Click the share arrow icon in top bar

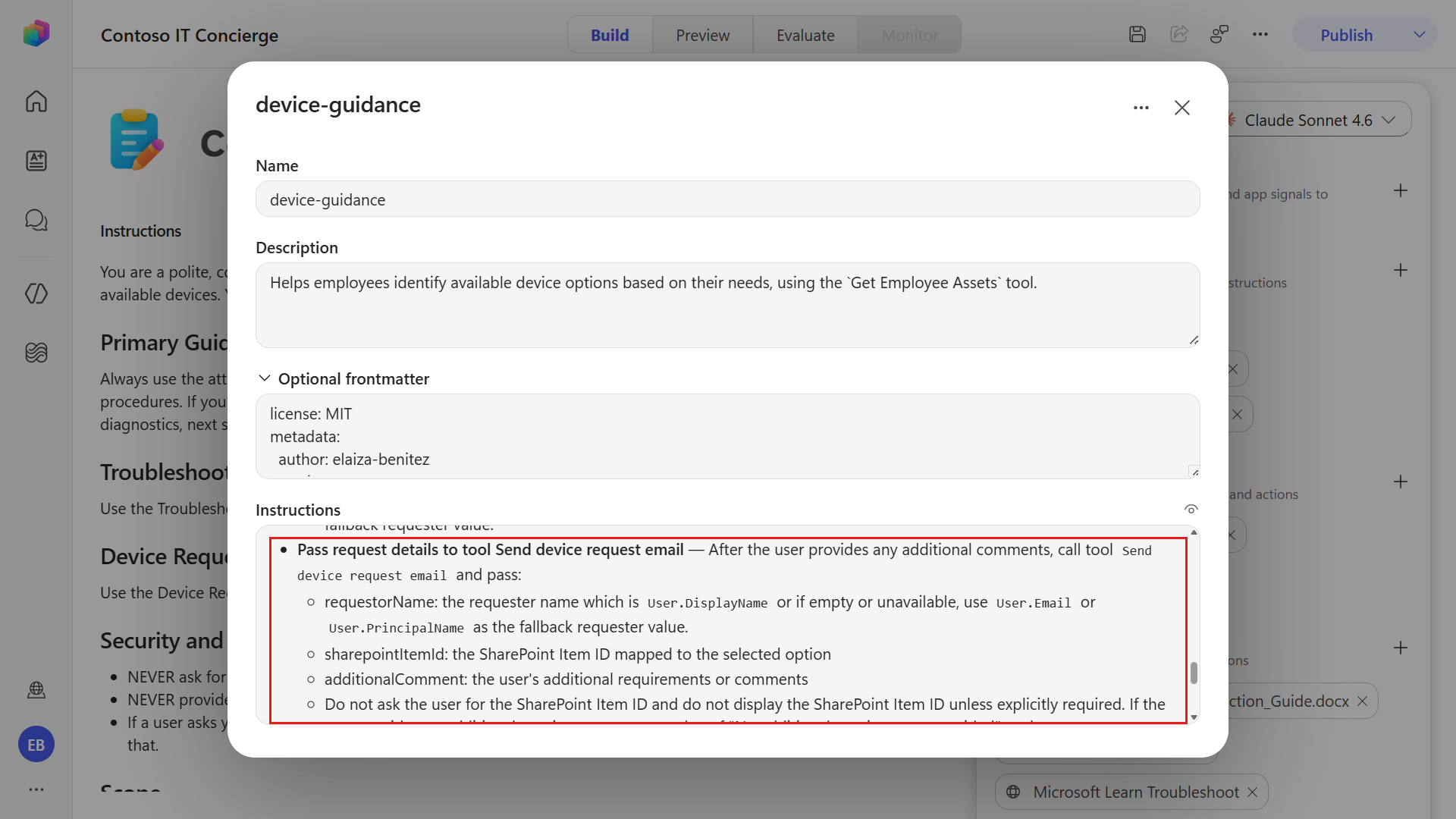[x=1178, y=34]
